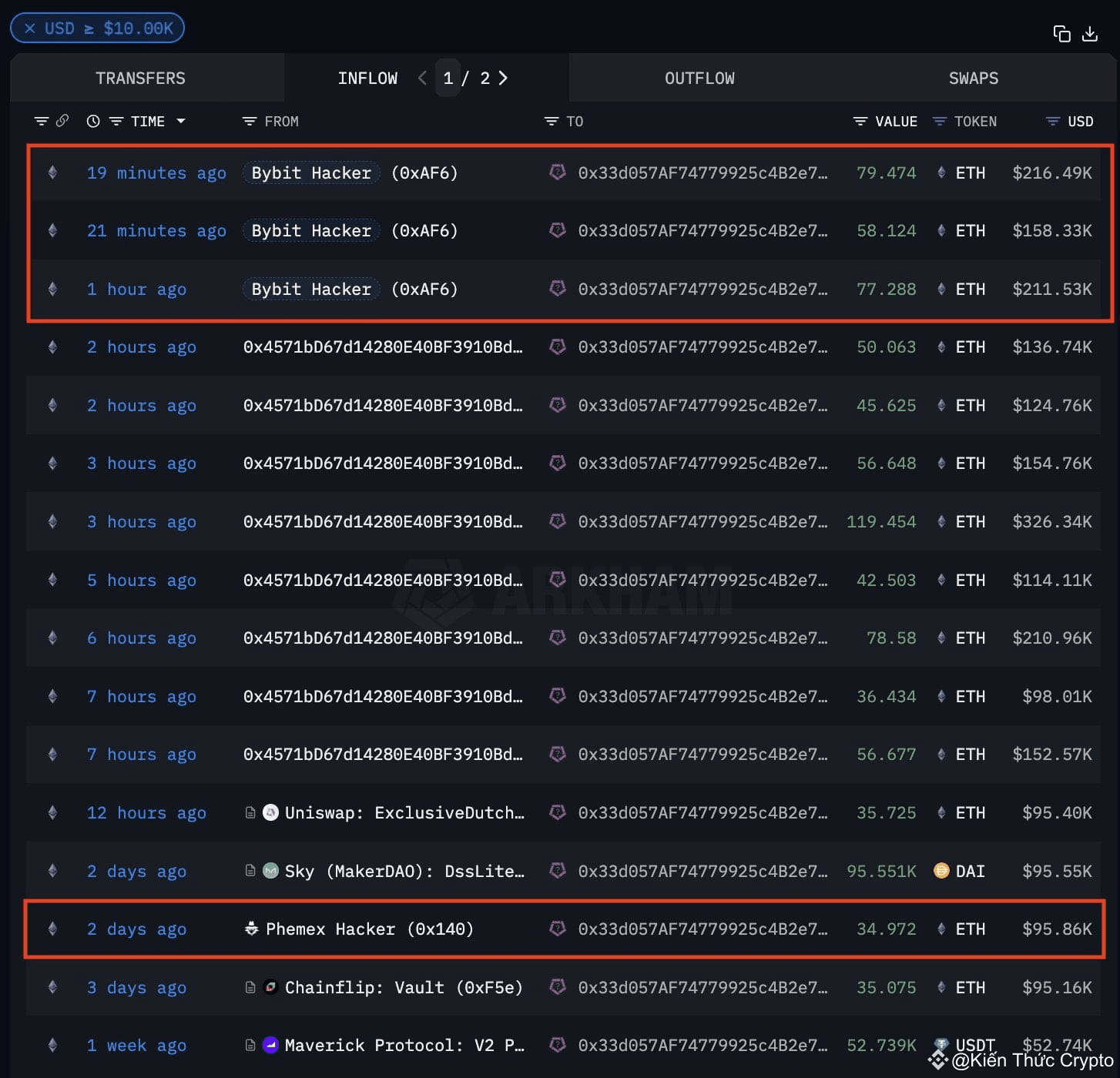Open the filter icon next to TO
Screen dimensions: 1120x1078
point(551,122)
